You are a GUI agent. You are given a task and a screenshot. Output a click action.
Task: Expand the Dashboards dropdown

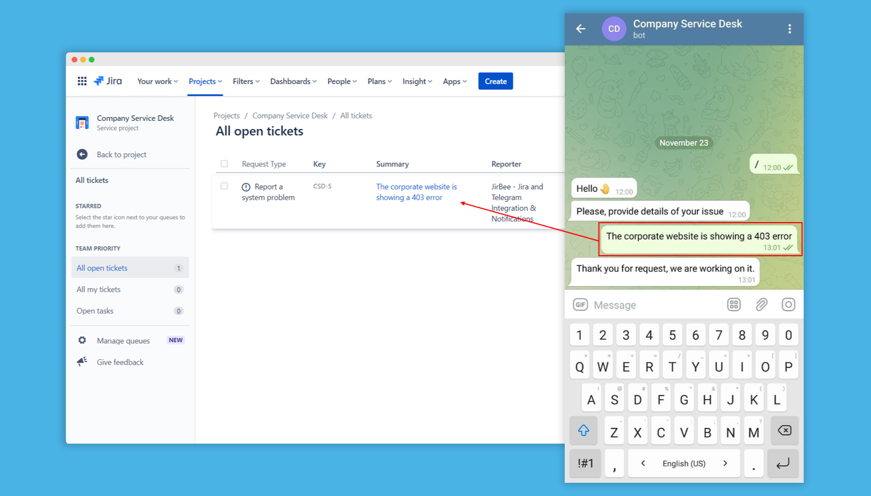293,81
